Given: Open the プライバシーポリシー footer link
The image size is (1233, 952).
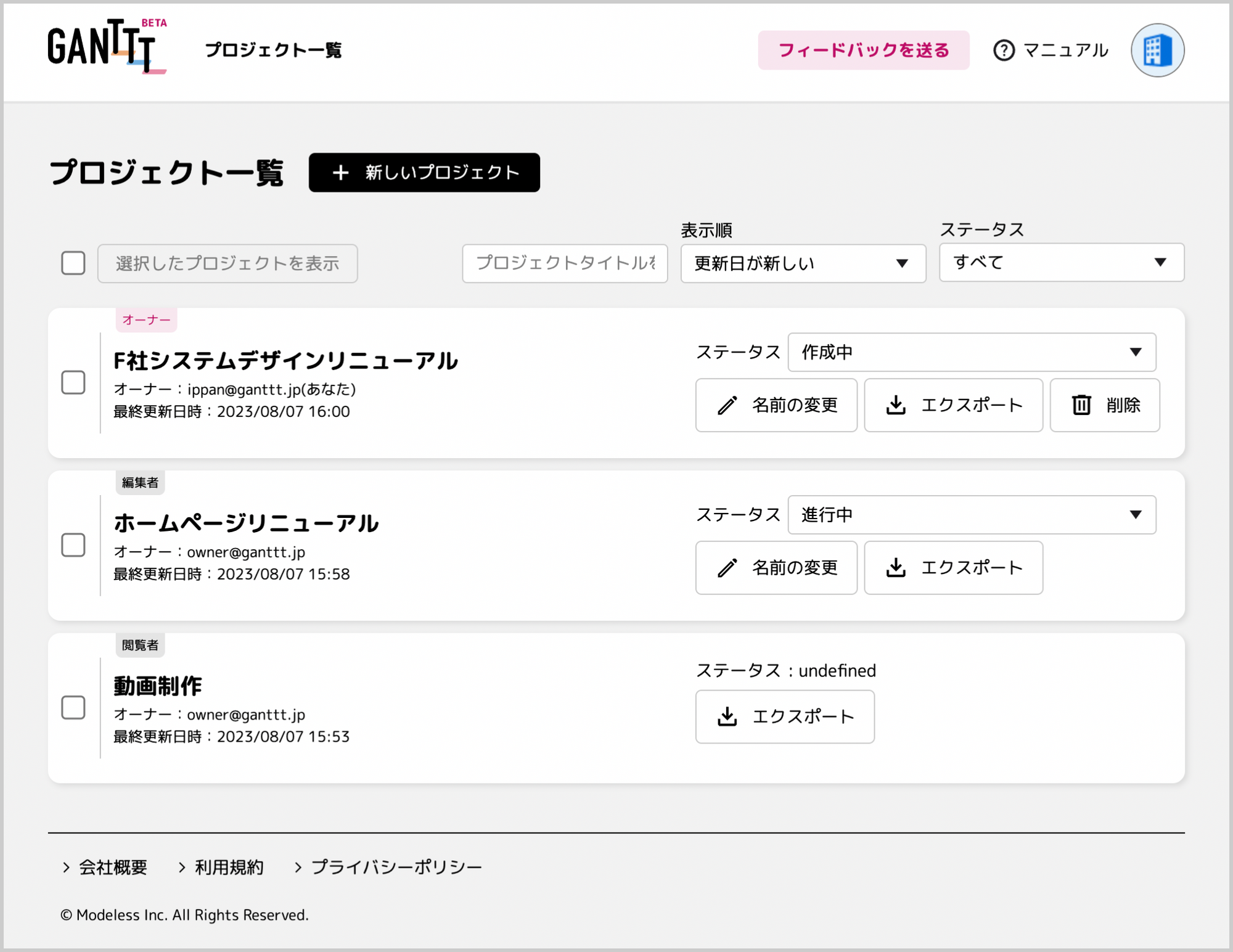Looking at the screenshot, I should [x=388, y=868].
